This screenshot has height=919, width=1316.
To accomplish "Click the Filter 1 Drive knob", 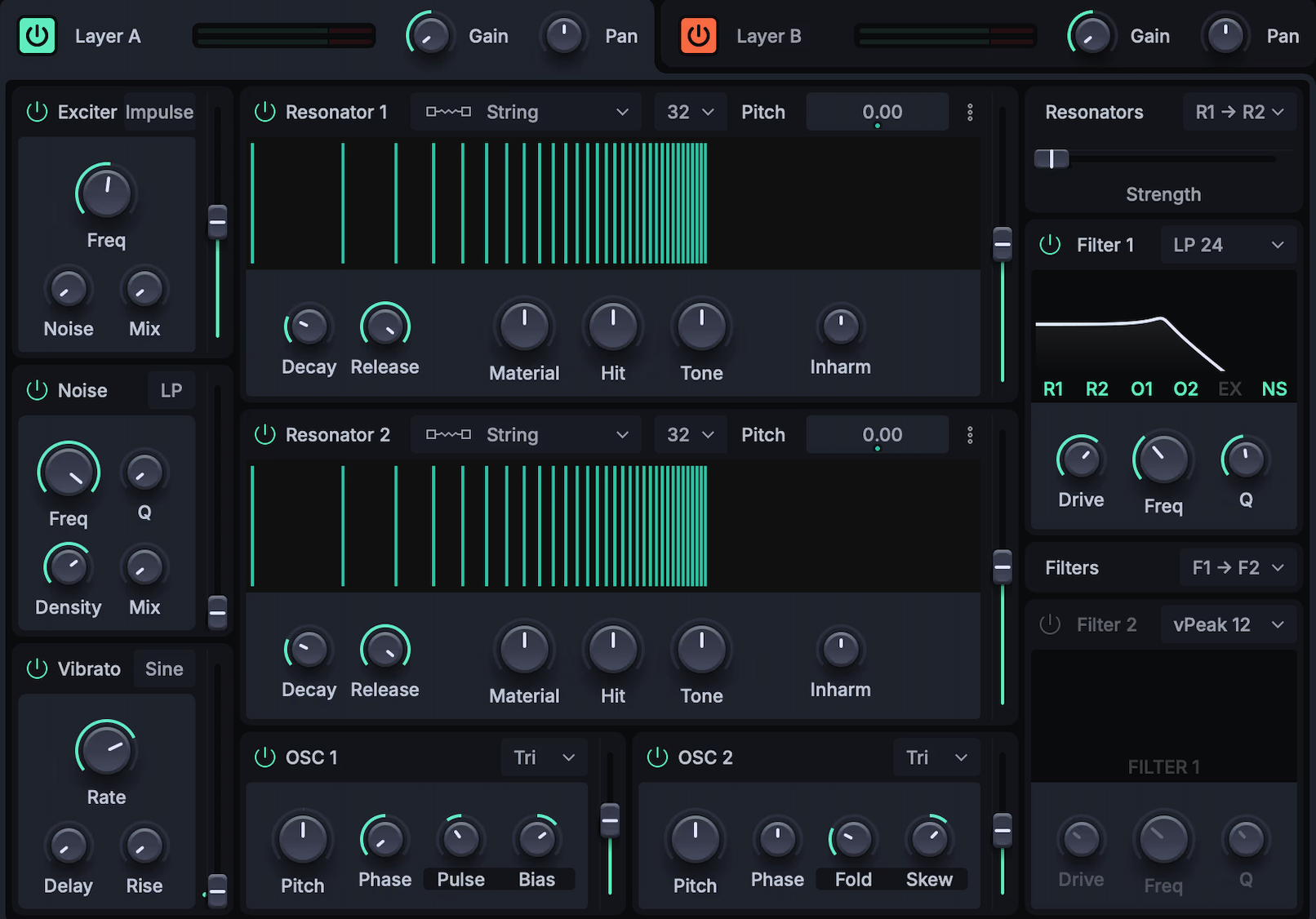I will point(1081,459).
